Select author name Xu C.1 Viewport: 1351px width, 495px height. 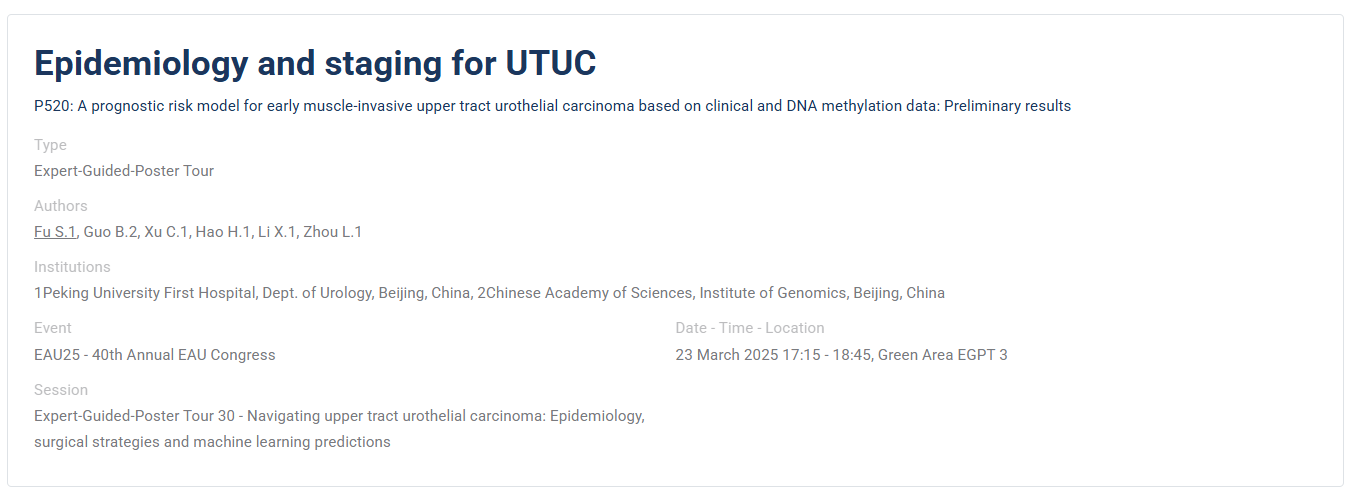[167, 232]
